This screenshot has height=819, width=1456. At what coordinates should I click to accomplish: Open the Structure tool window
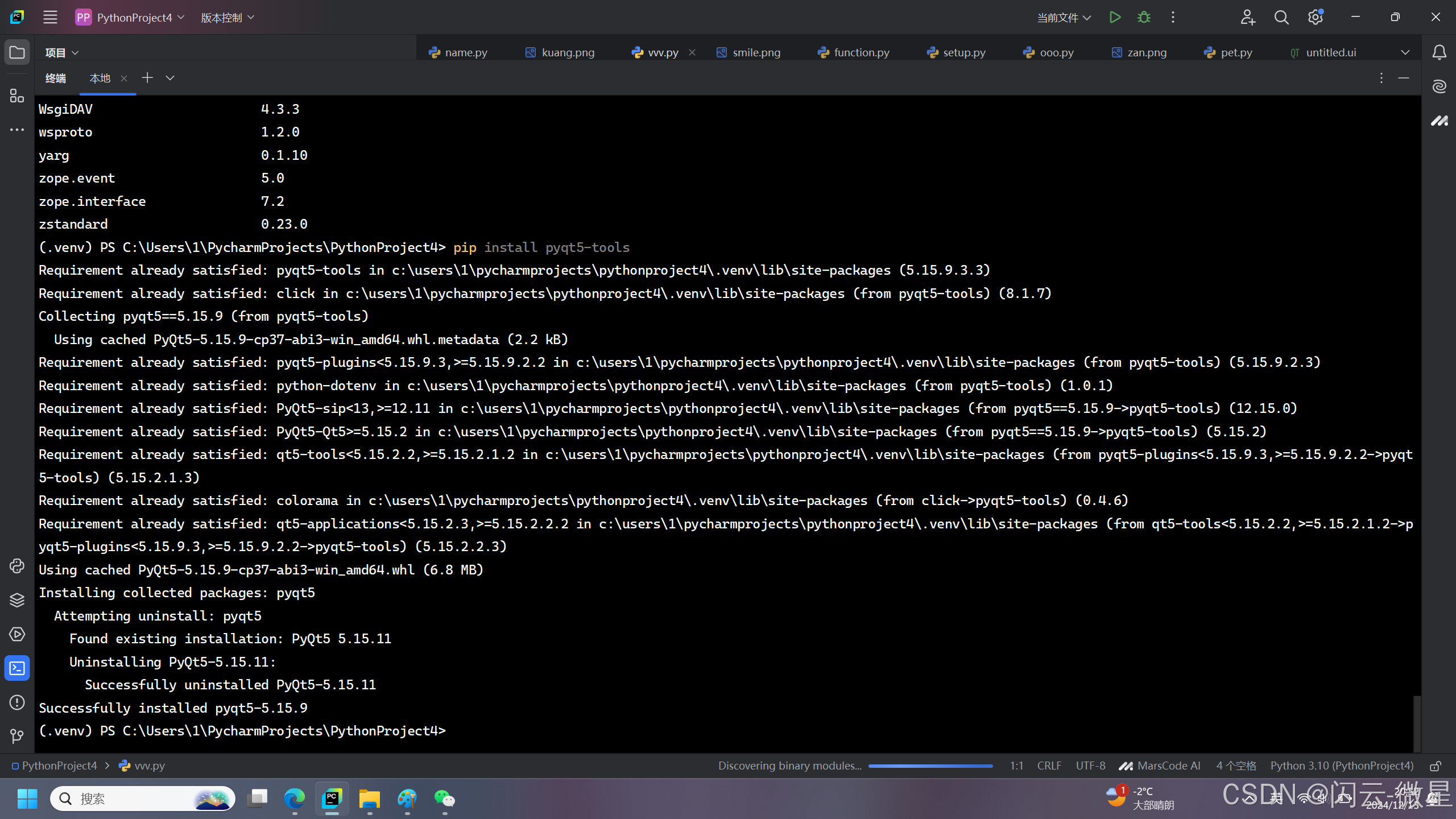point(17,96)
